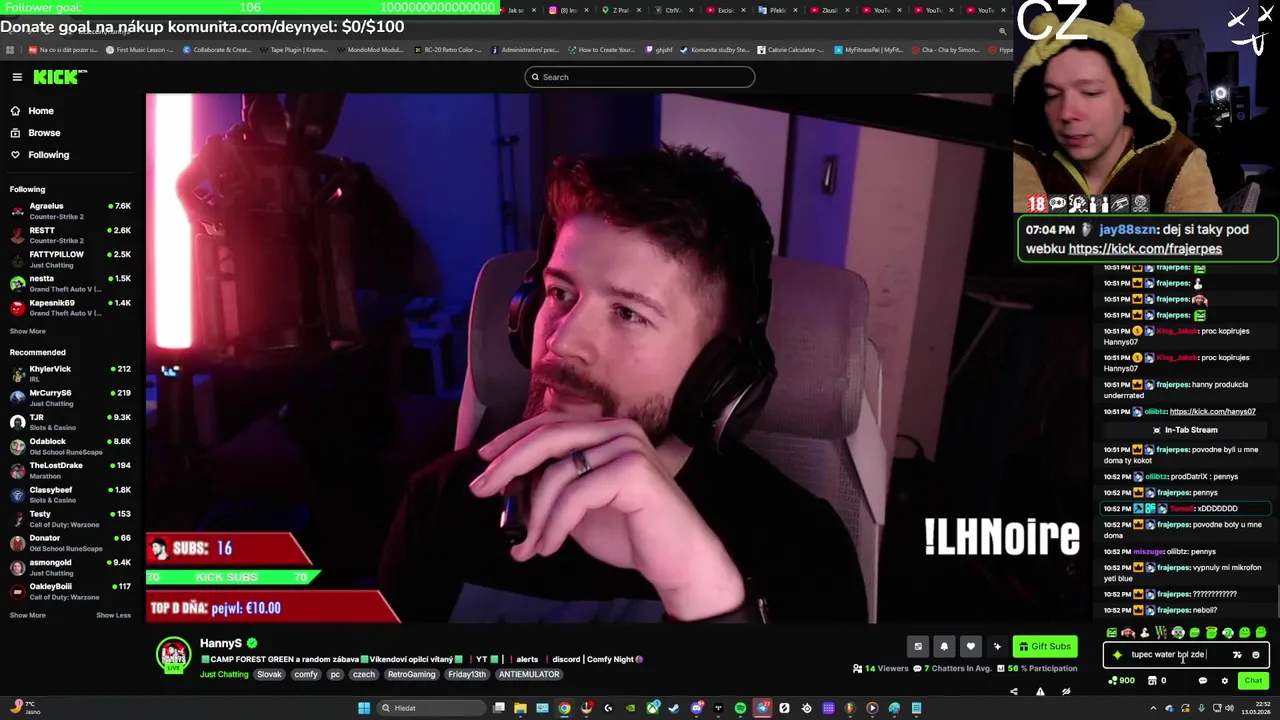Image resolution: width=1280 pixels, height=720 pixels.
Task: Open emoji picker in chat input
Action: pos(1256,655)
